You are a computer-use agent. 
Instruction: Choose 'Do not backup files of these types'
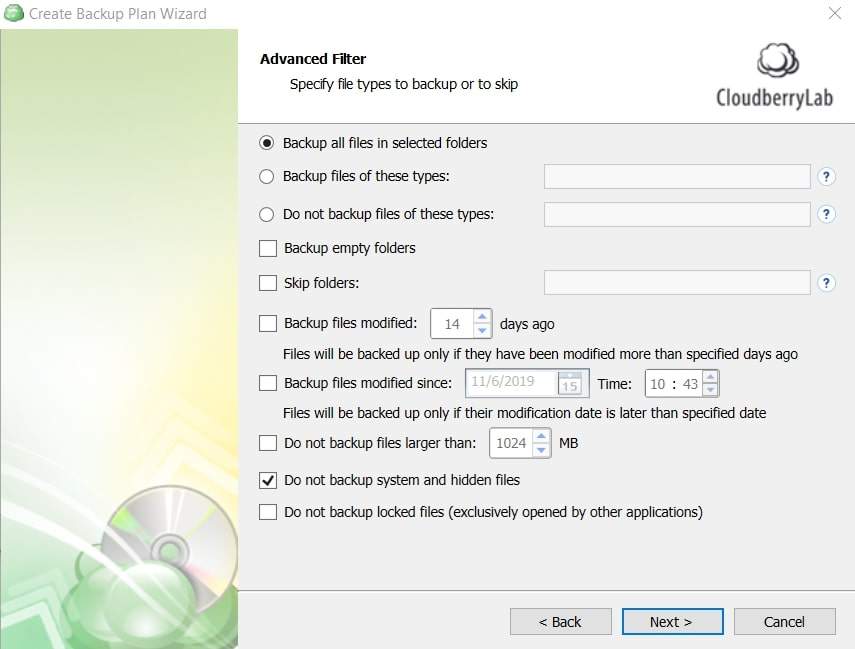[x=267, y=214]
